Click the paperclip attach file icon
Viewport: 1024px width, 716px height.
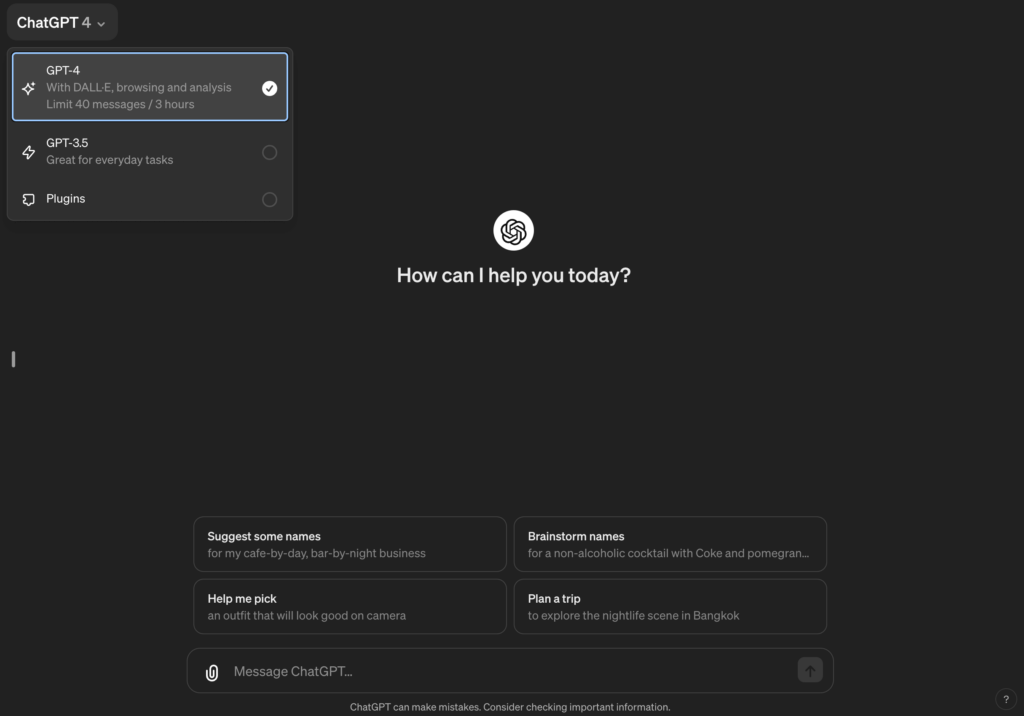coord(212,672)
